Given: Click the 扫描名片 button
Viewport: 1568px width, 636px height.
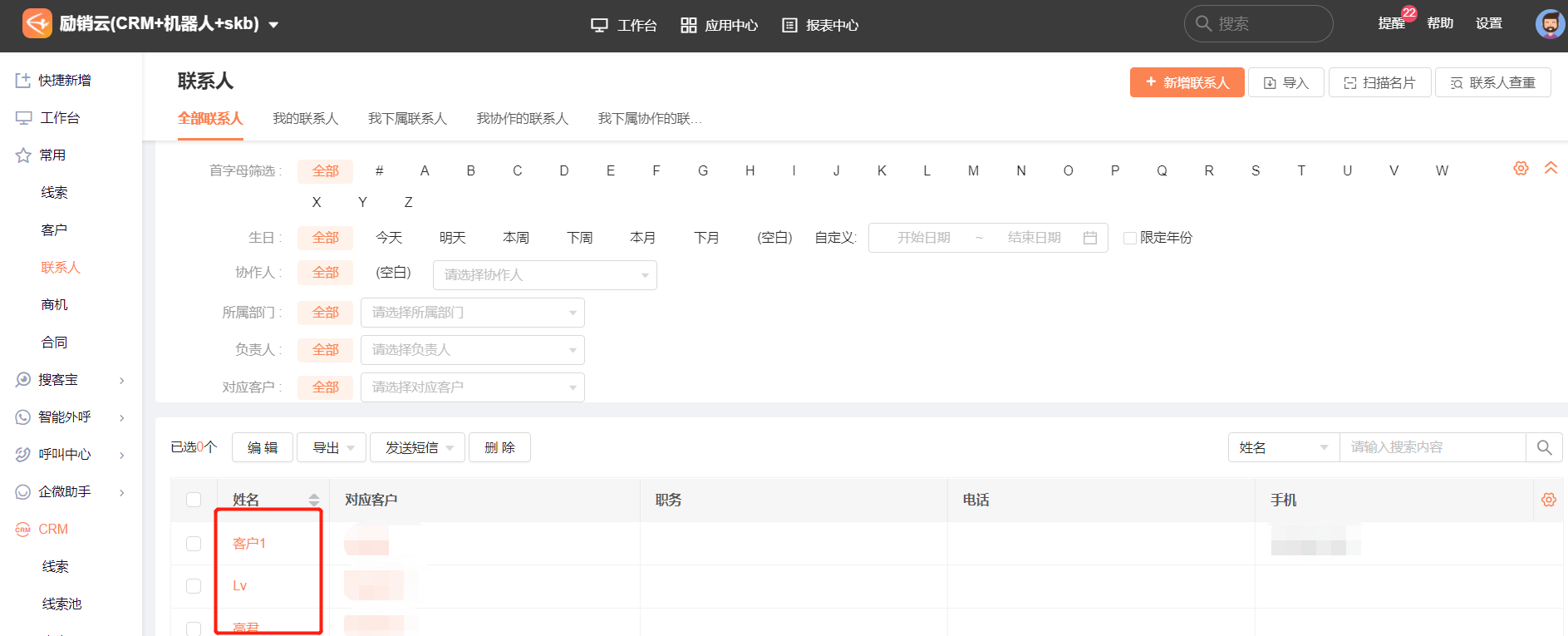Looking at the screenshot, I should 1379,82.
